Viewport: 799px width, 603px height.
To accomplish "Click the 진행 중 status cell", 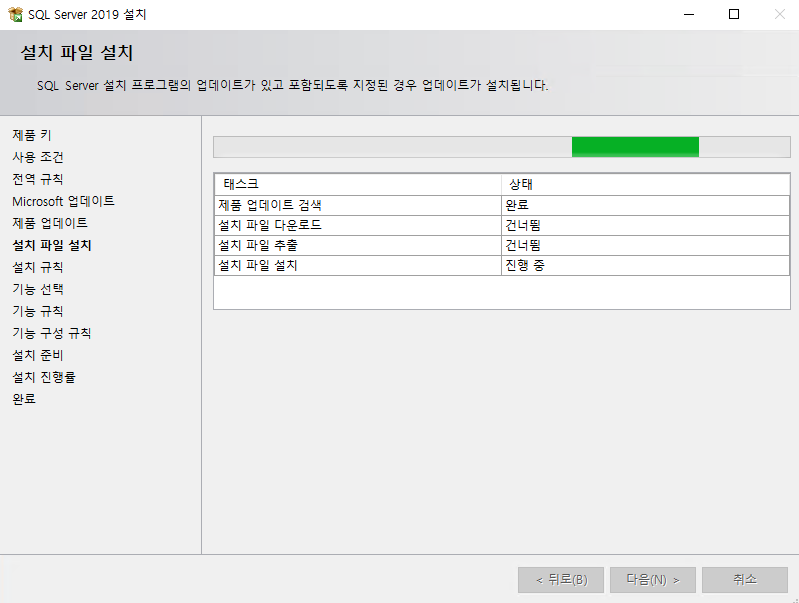I will click(x=646, y=266).
